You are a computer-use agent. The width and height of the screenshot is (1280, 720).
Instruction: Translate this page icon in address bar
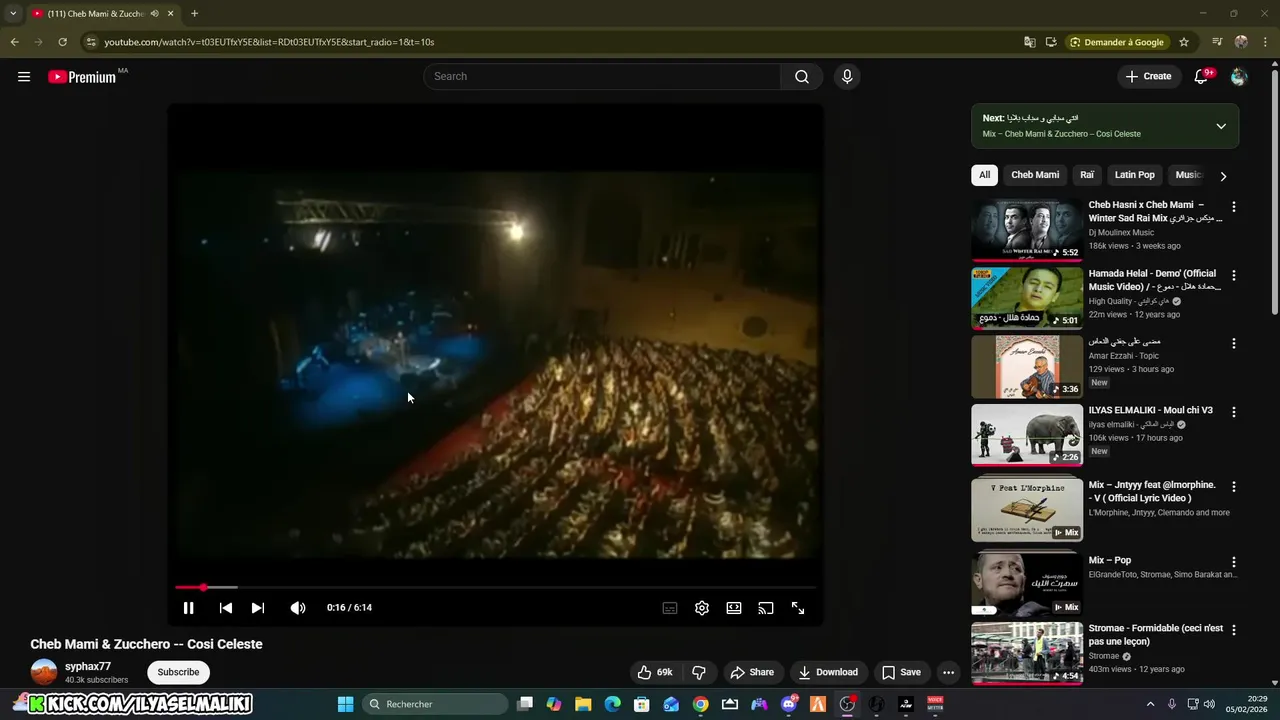tap(1030, 42)
